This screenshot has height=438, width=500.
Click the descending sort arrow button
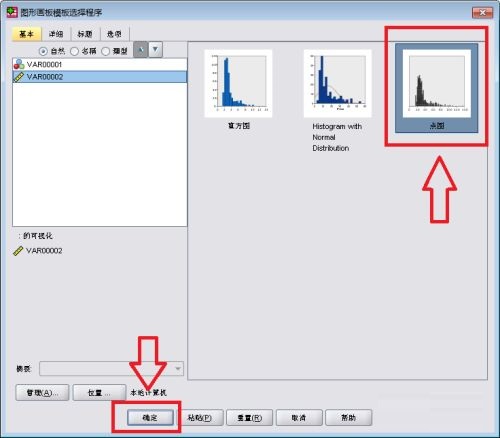(x=155, y=50)
